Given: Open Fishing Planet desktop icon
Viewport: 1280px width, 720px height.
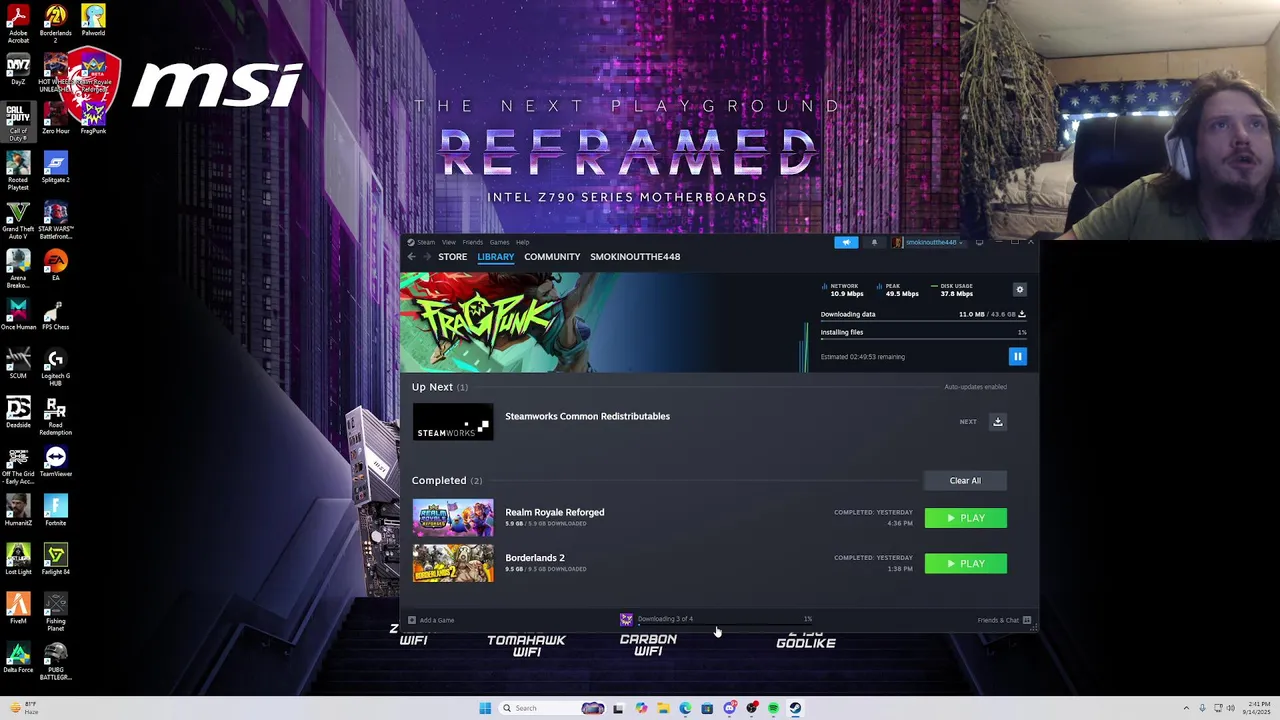Looking at the screenshot, I should [x=55, y=611].
